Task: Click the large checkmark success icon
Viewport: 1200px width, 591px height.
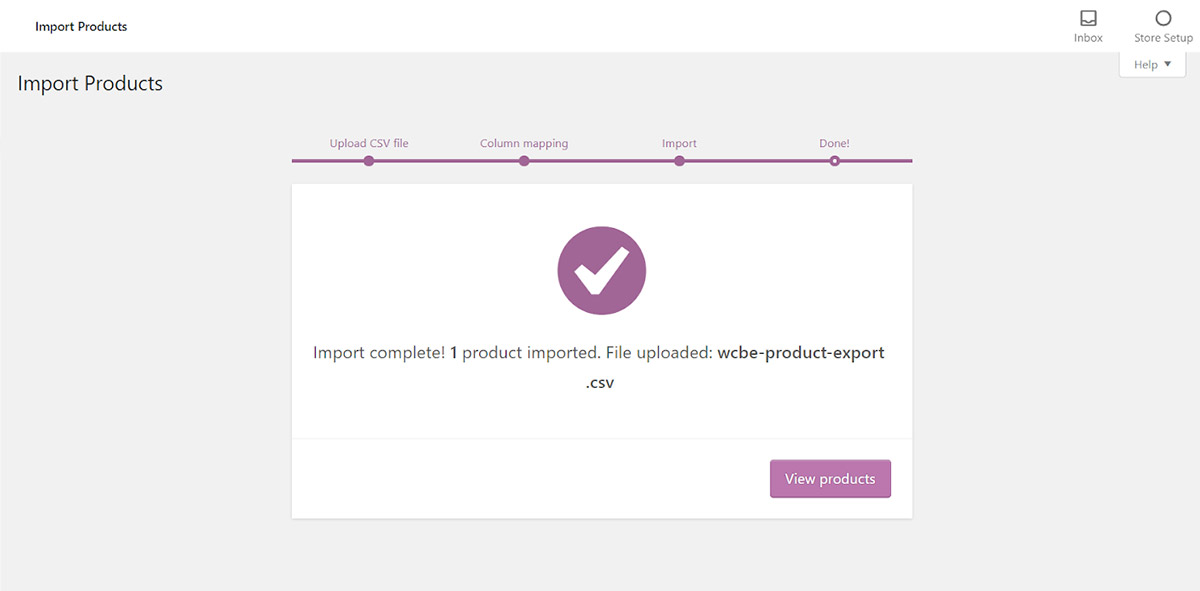Action: pyautogui.click(x=602, y=271)
